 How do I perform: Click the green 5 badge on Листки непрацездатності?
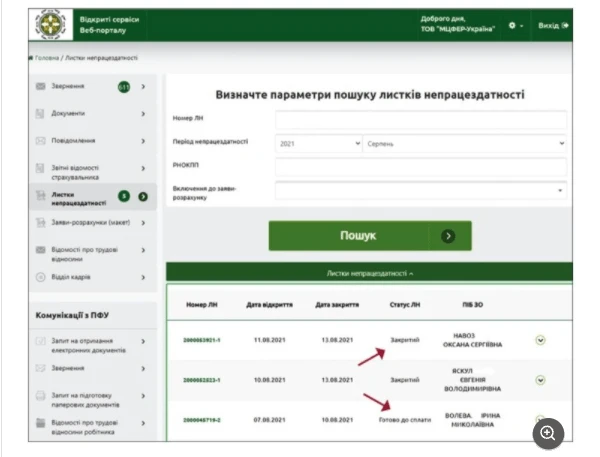(x=124, y=196)
